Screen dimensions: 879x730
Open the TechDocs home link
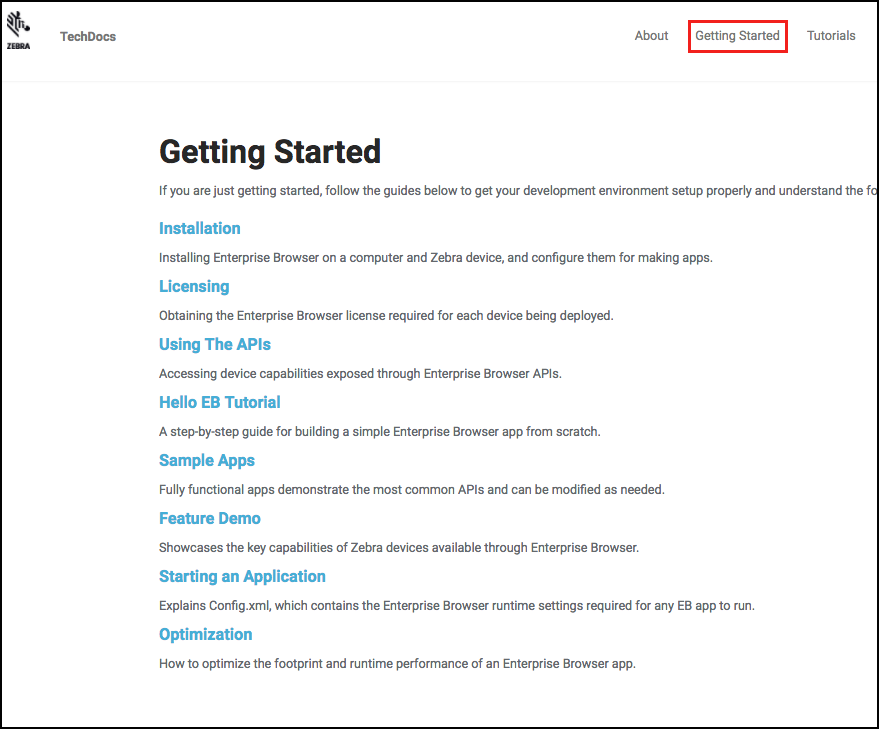88,36
